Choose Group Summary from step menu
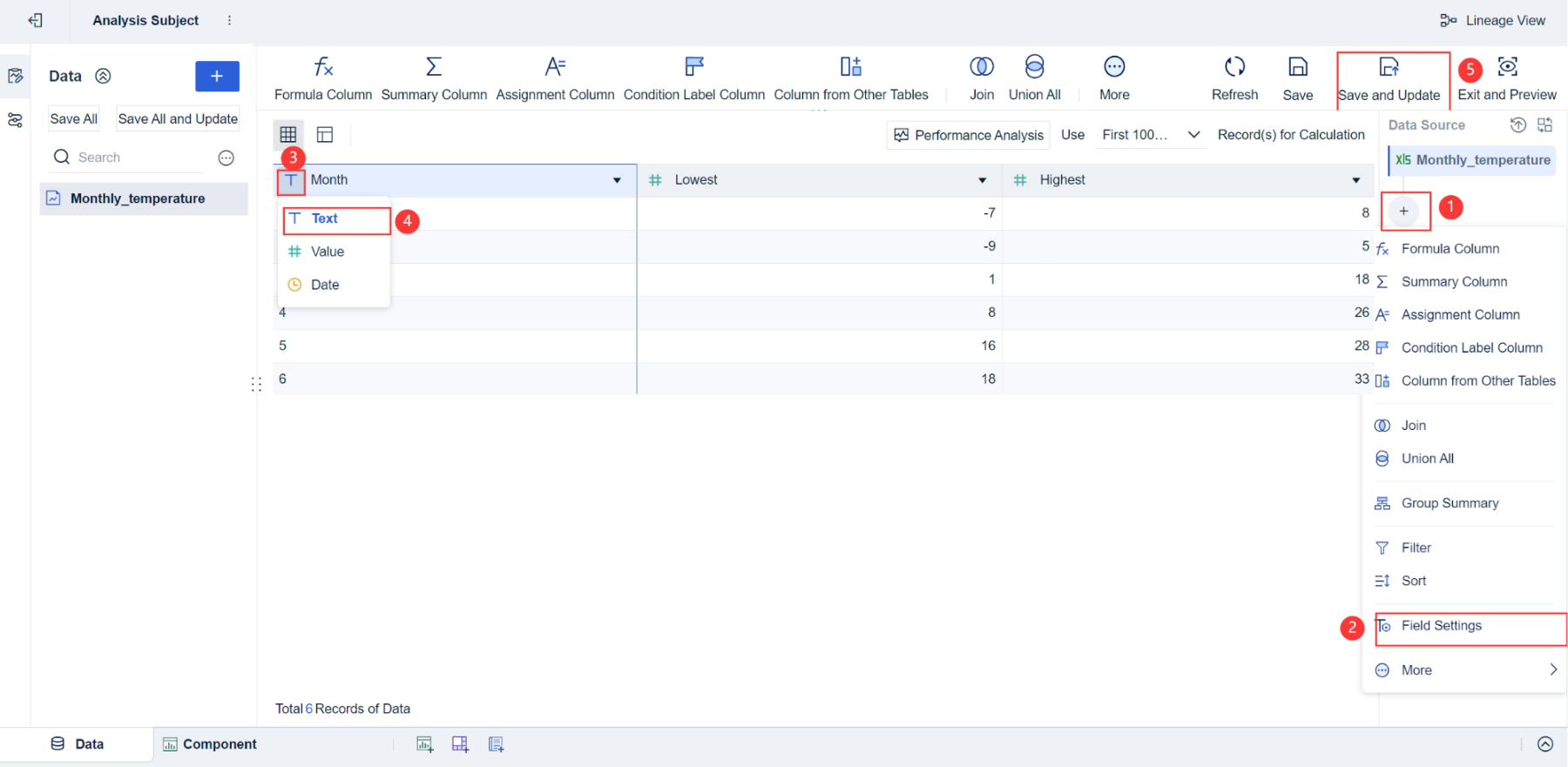This screenshot has height=767, width=1568. (1463, 503)
